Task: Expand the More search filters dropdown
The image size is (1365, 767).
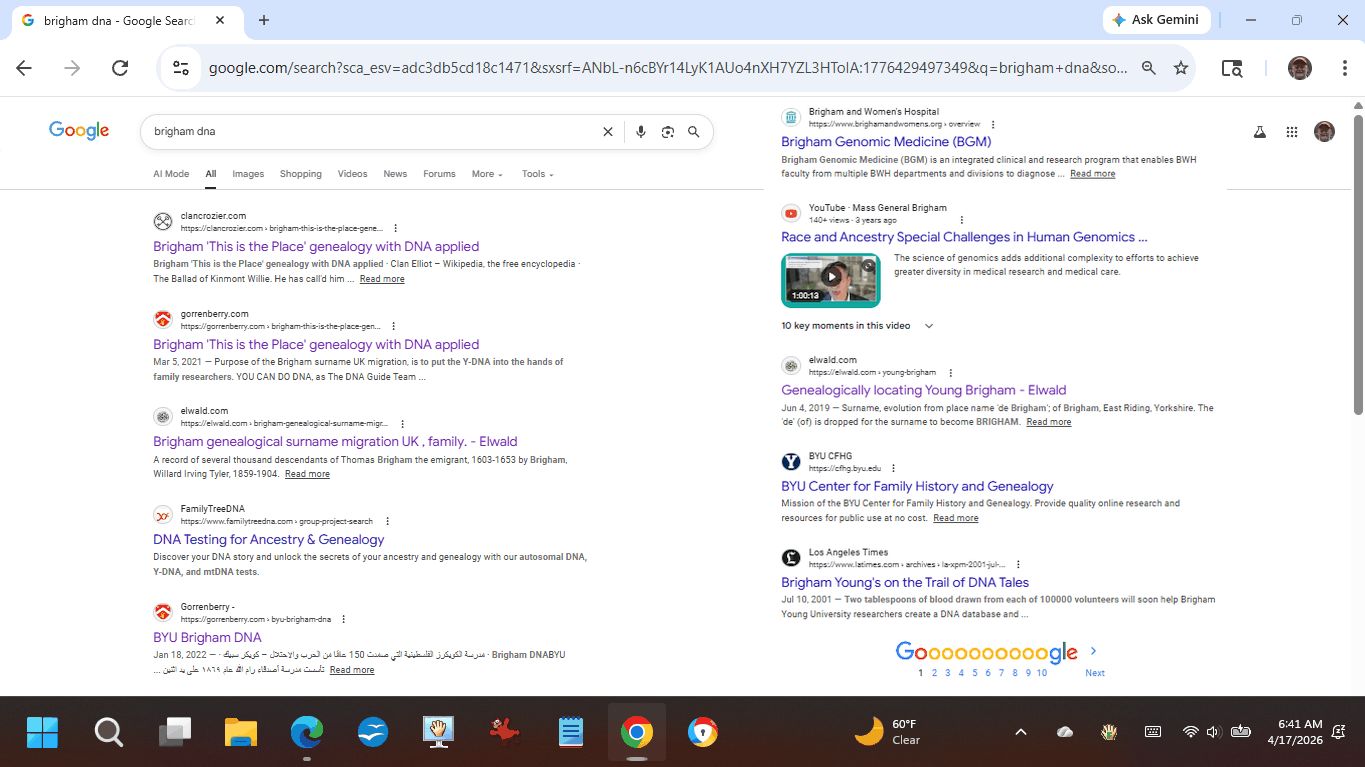Action: (x=487, y=174)
